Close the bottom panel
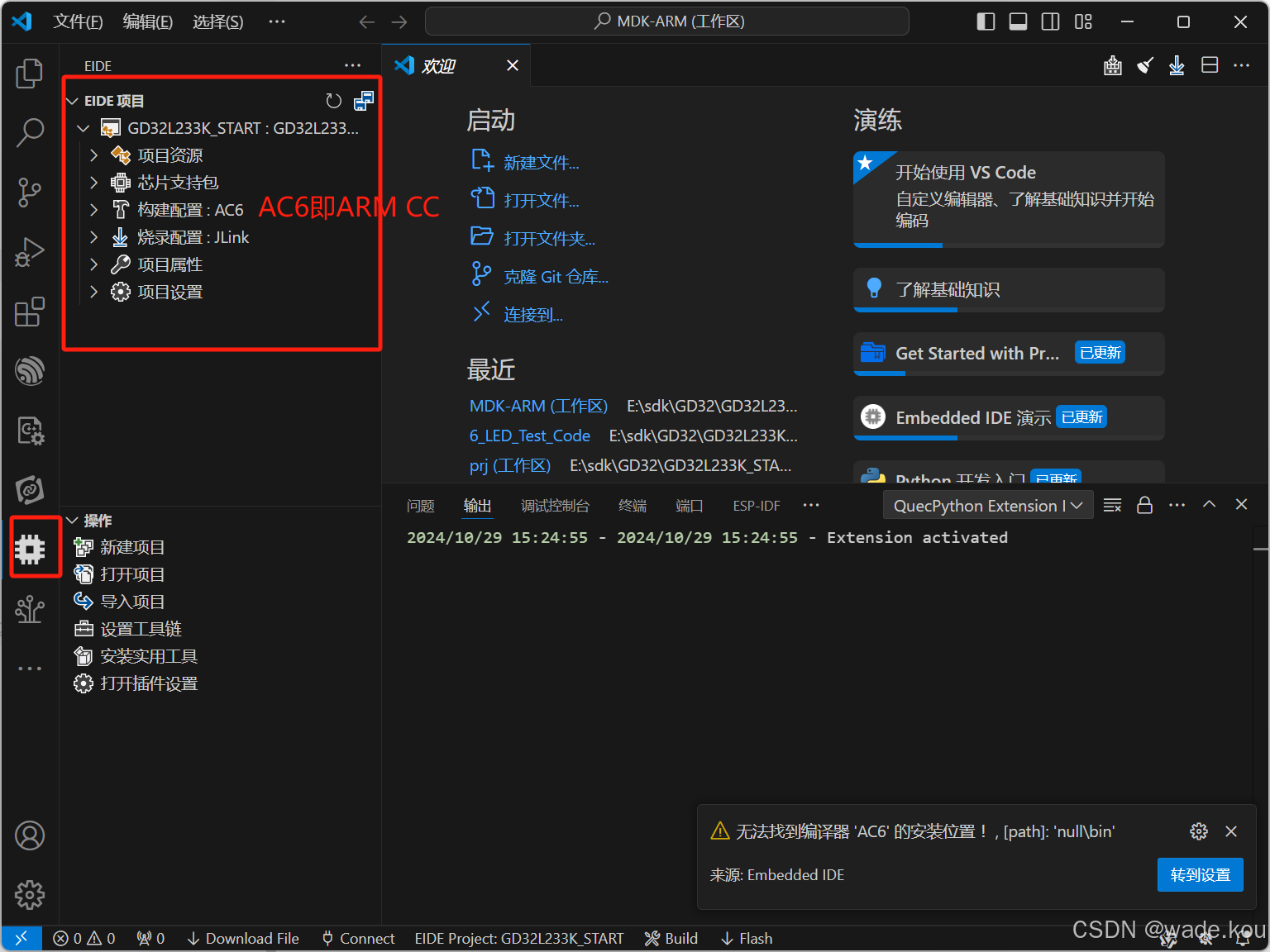The width and height of the screenshot is (1270, 952). click(1241, 504)
